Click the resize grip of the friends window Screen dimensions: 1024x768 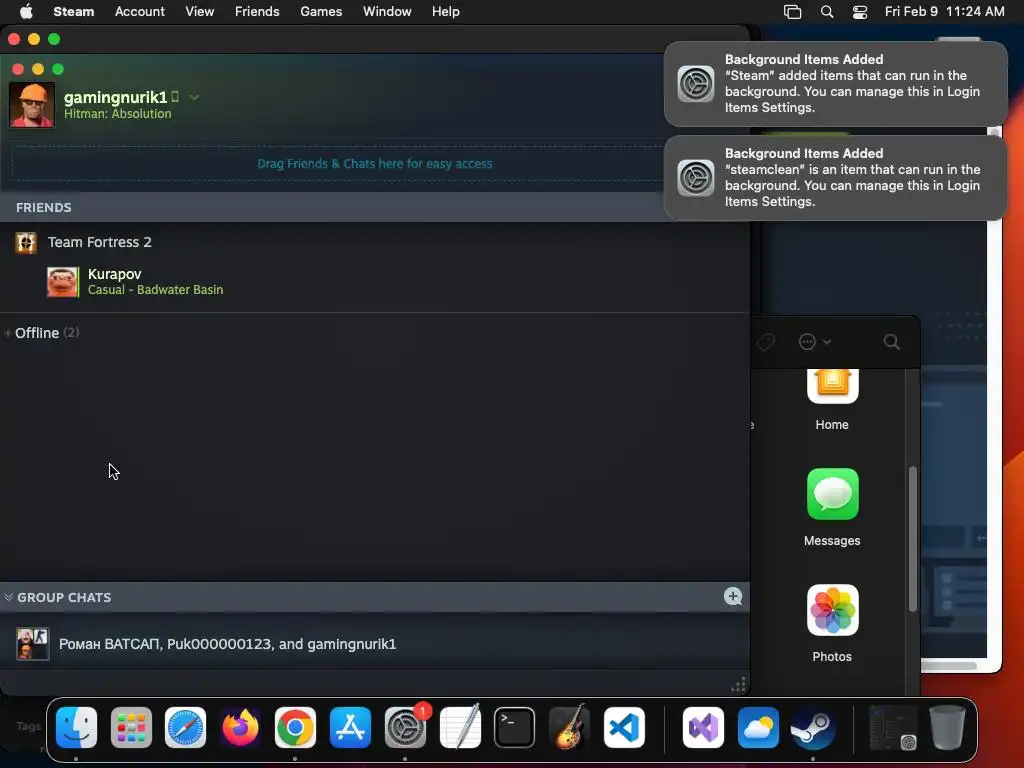pos(739,684)
